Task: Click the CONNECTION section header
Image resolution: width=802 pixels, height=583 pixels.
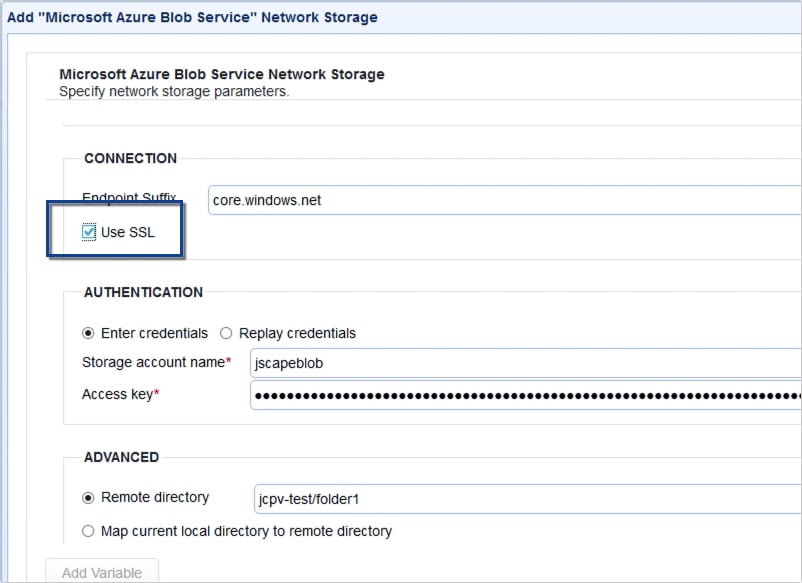Action: pyautogui.click(x=130, y=158)
